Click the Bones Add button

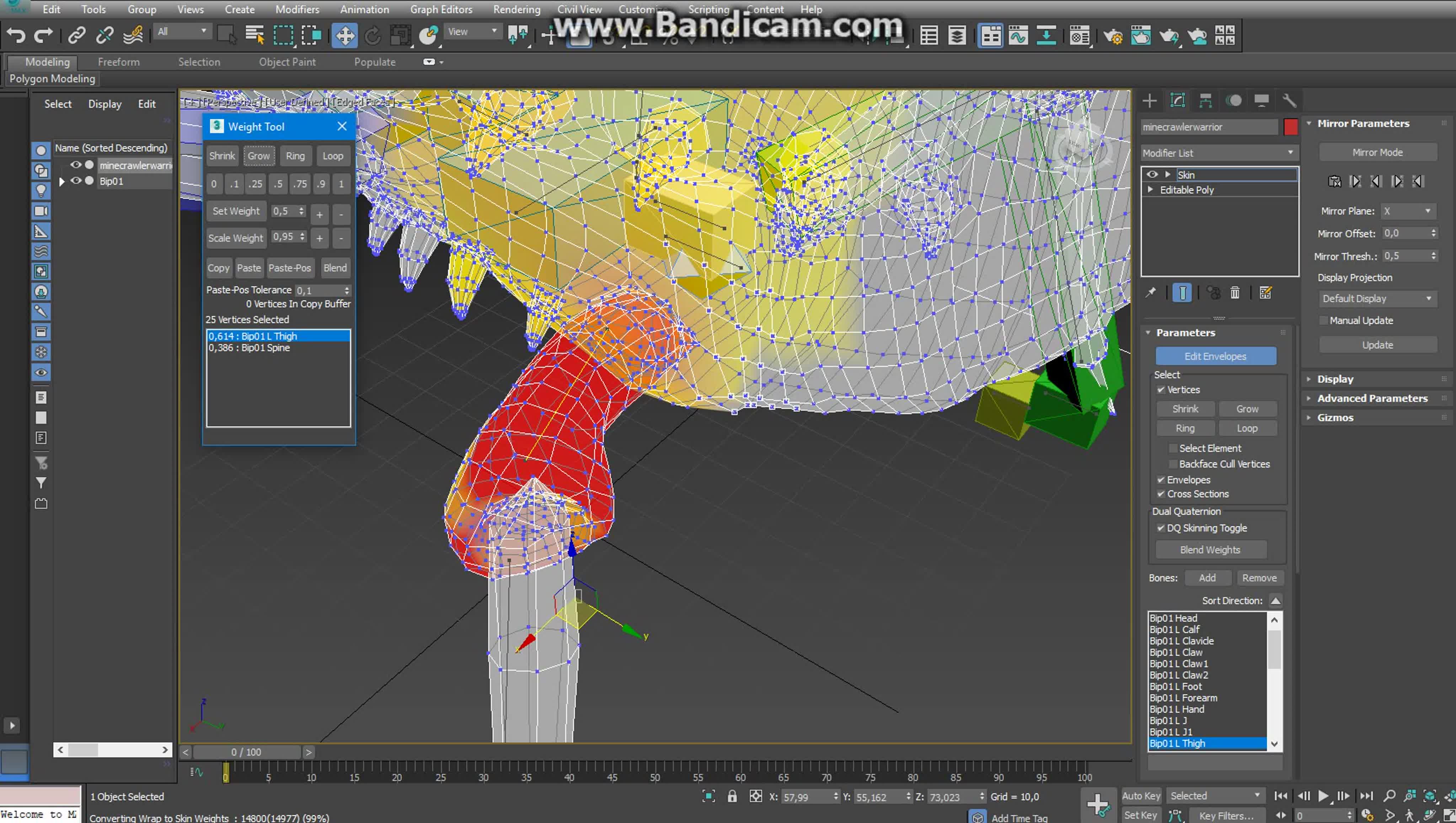(1207, 578)
